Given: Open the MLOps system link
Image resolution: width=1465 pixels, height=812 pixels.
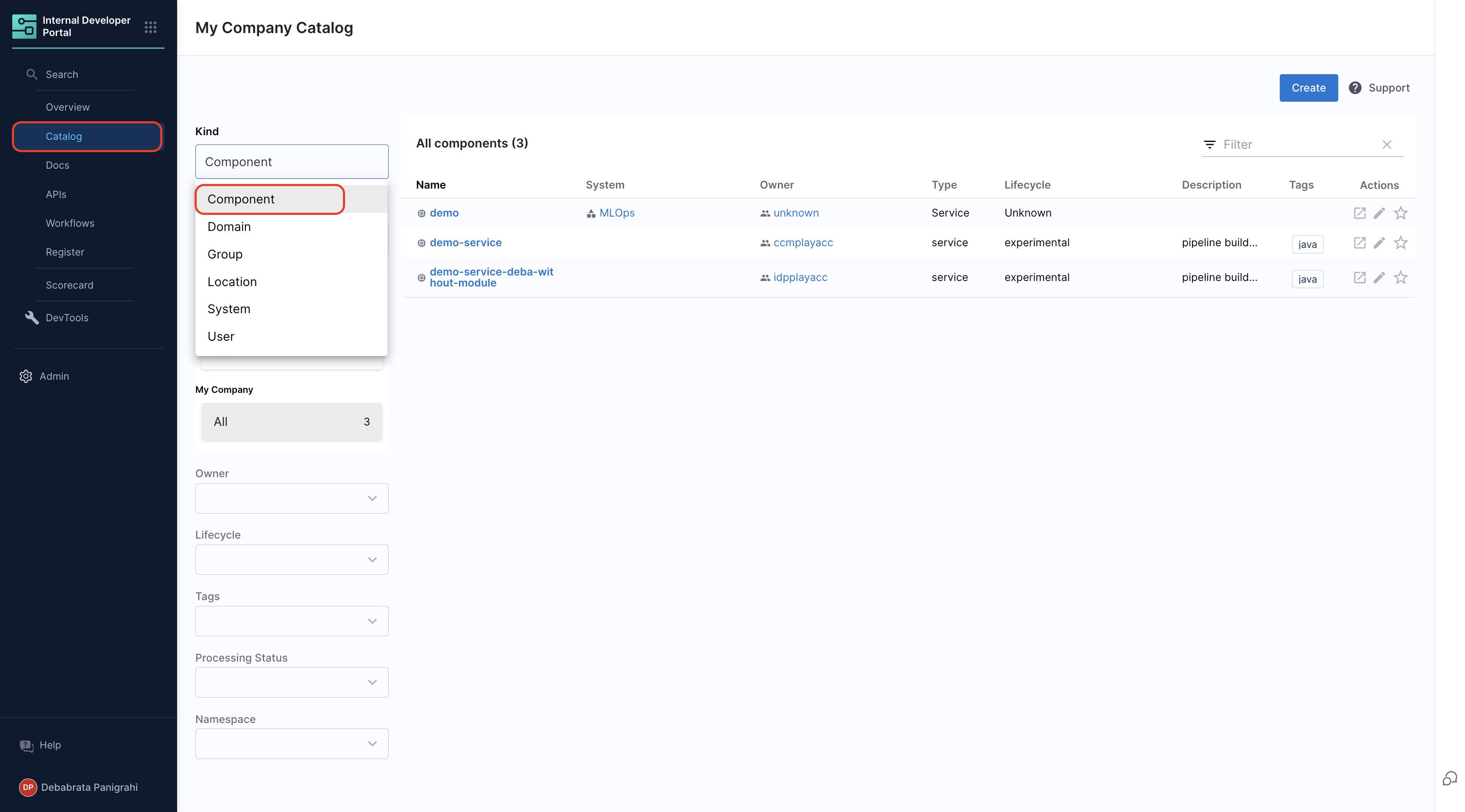Looking at the screenshot, I should [616, 213].
